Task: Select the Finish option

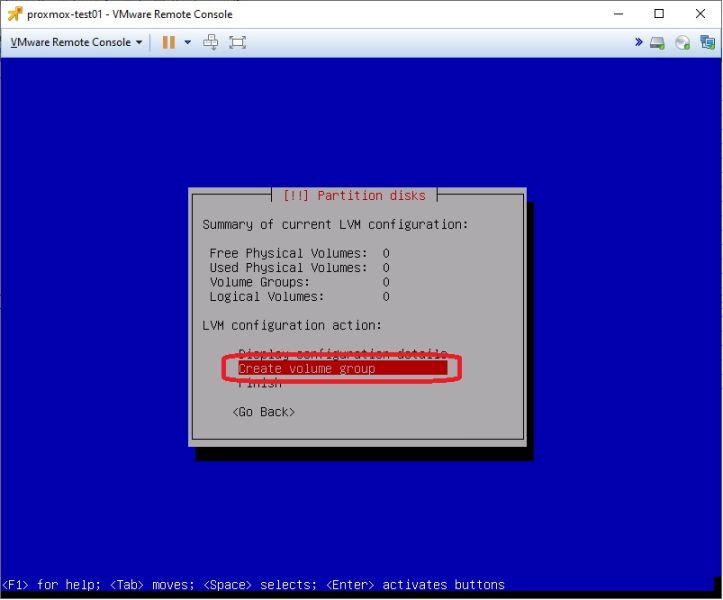Action: click(260, 383)
